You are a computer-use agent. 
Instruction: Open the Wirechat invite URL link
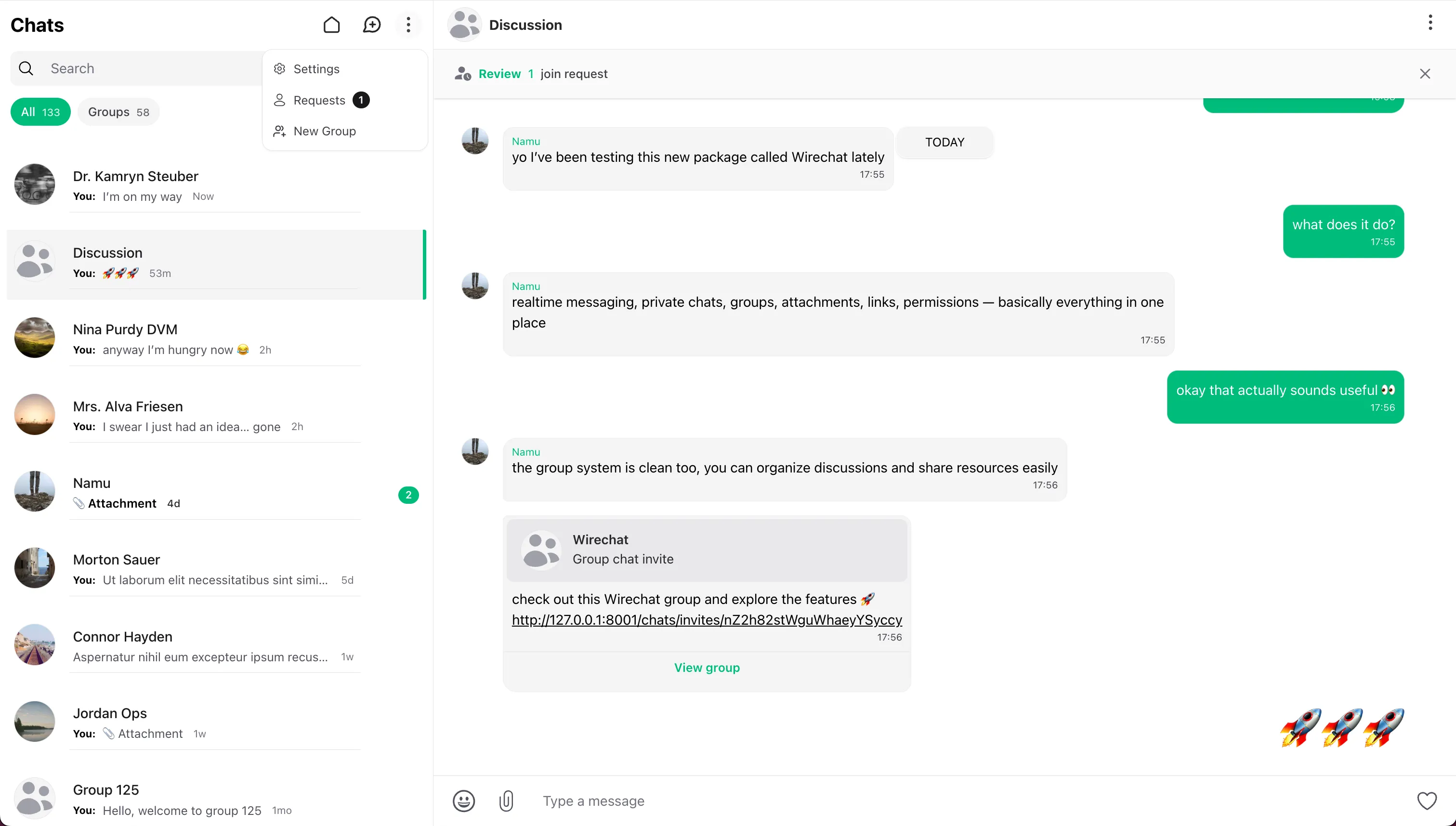[x=707, y=619]
